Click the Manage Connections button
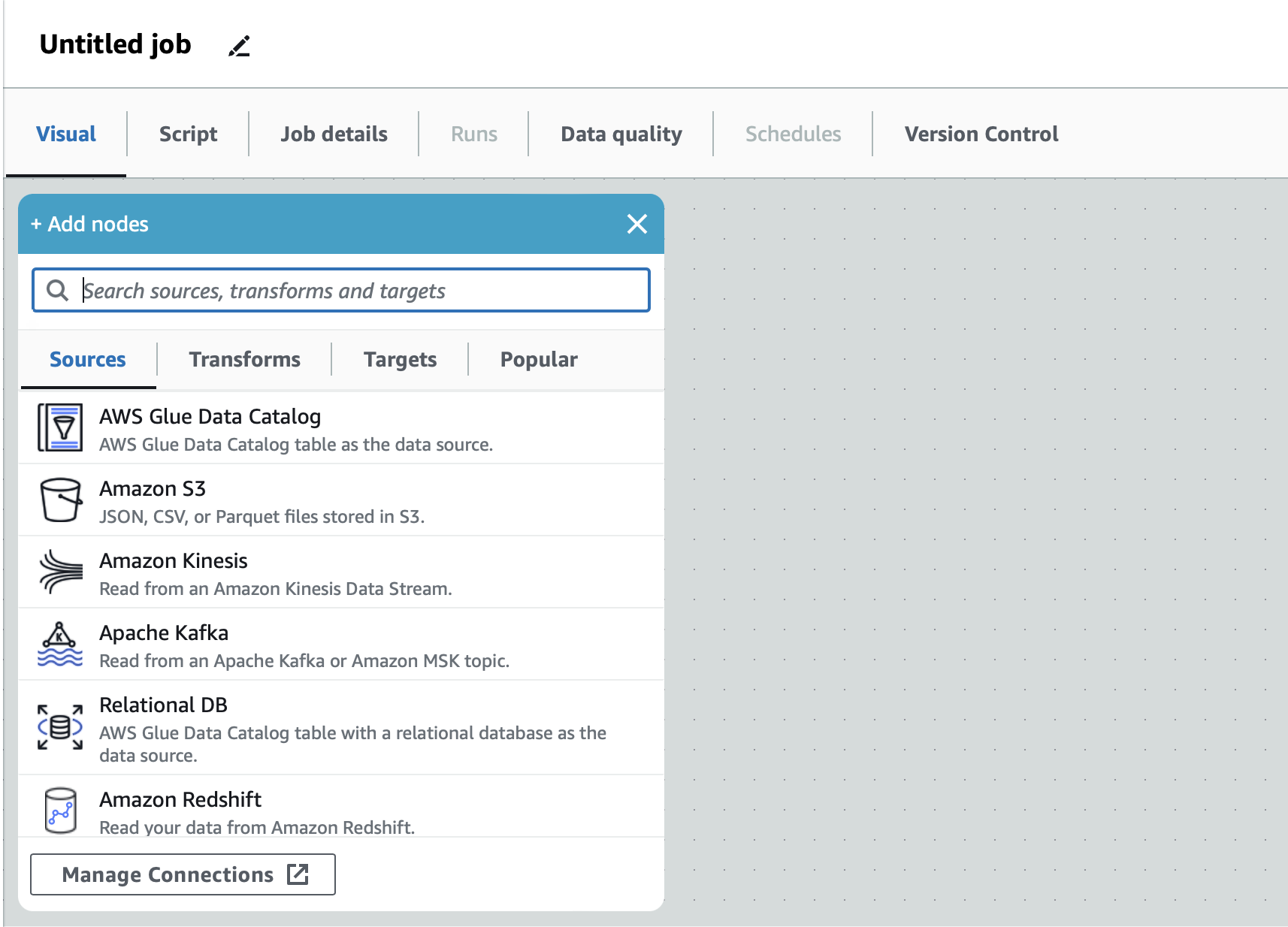 coord(183,874)
